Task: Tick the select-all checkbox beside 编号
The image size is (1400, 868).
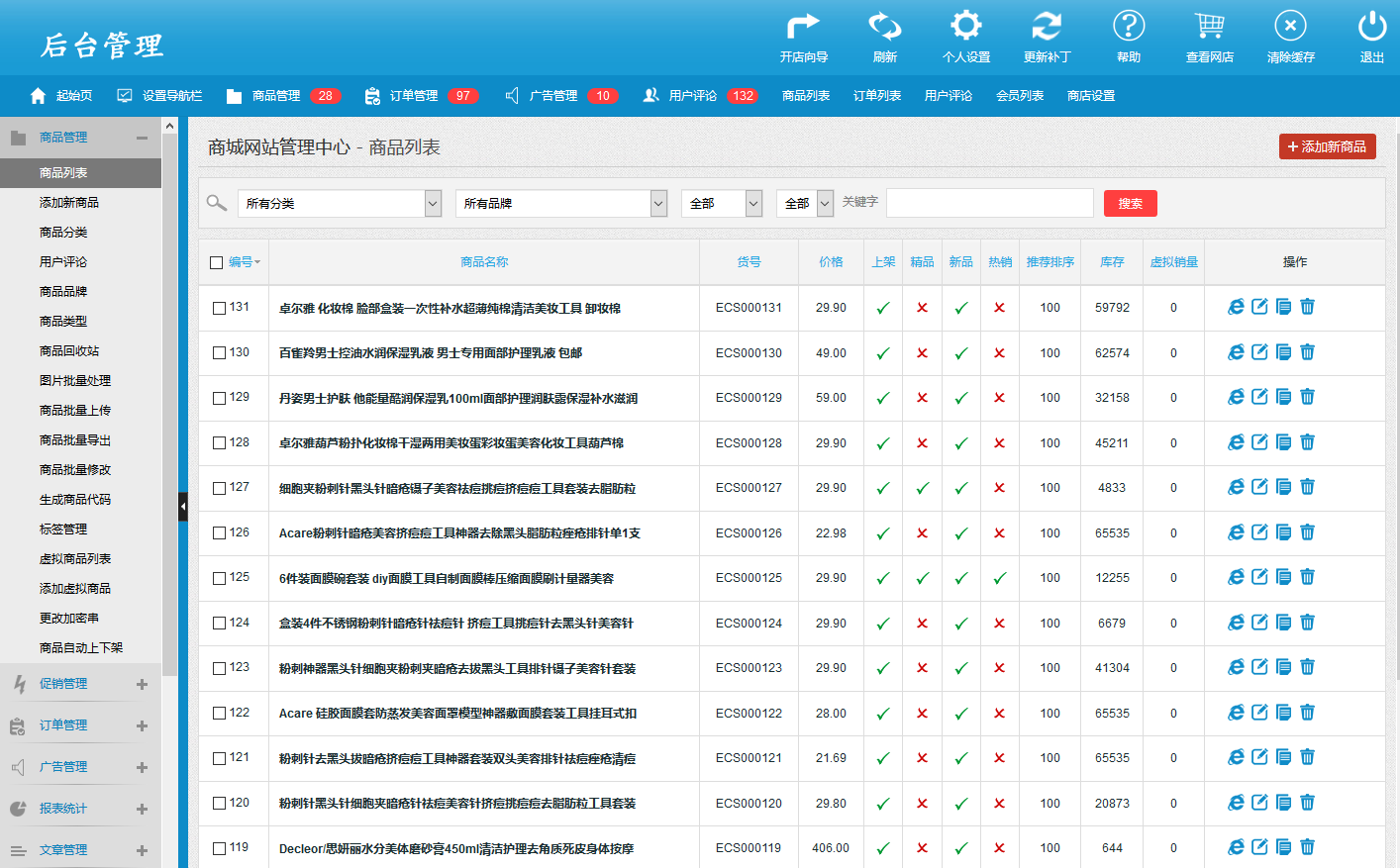Action: 217,262
